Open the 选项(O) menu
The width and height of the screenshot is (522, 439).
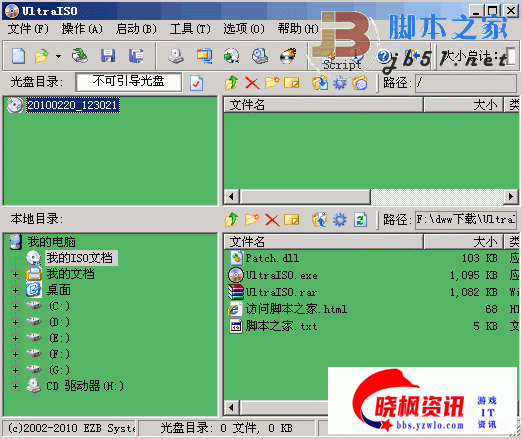click(x=244, y=29)
